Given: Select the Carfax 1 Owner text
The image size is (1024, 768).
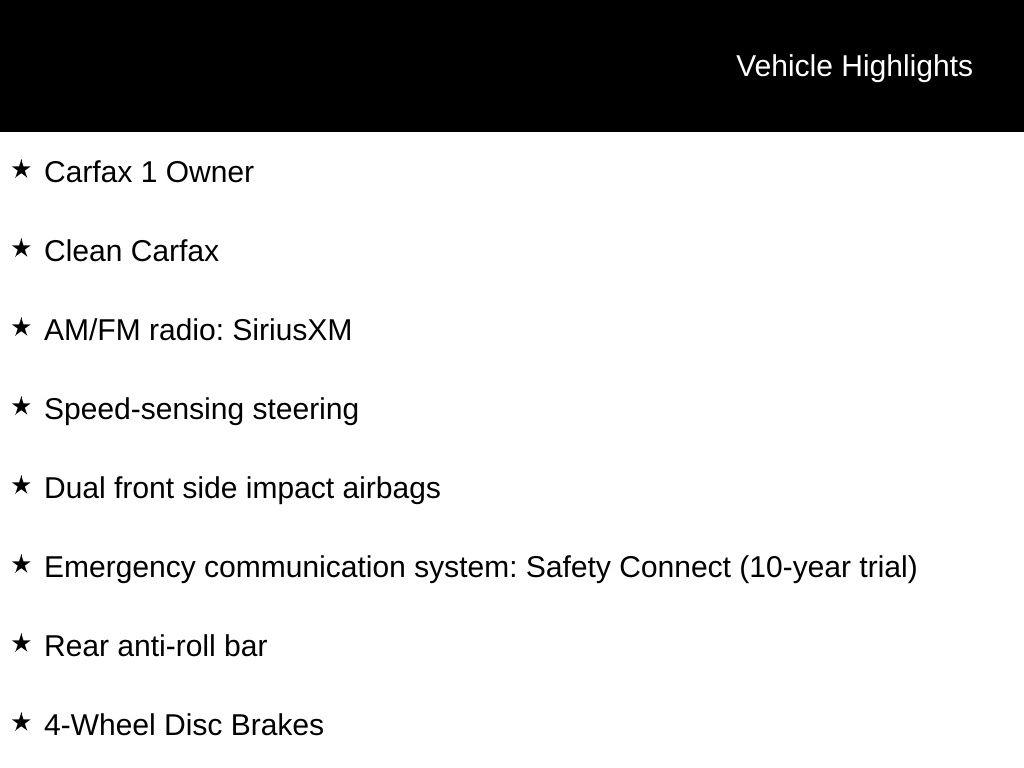Looking at the screenshot, I should coord(149,172).
